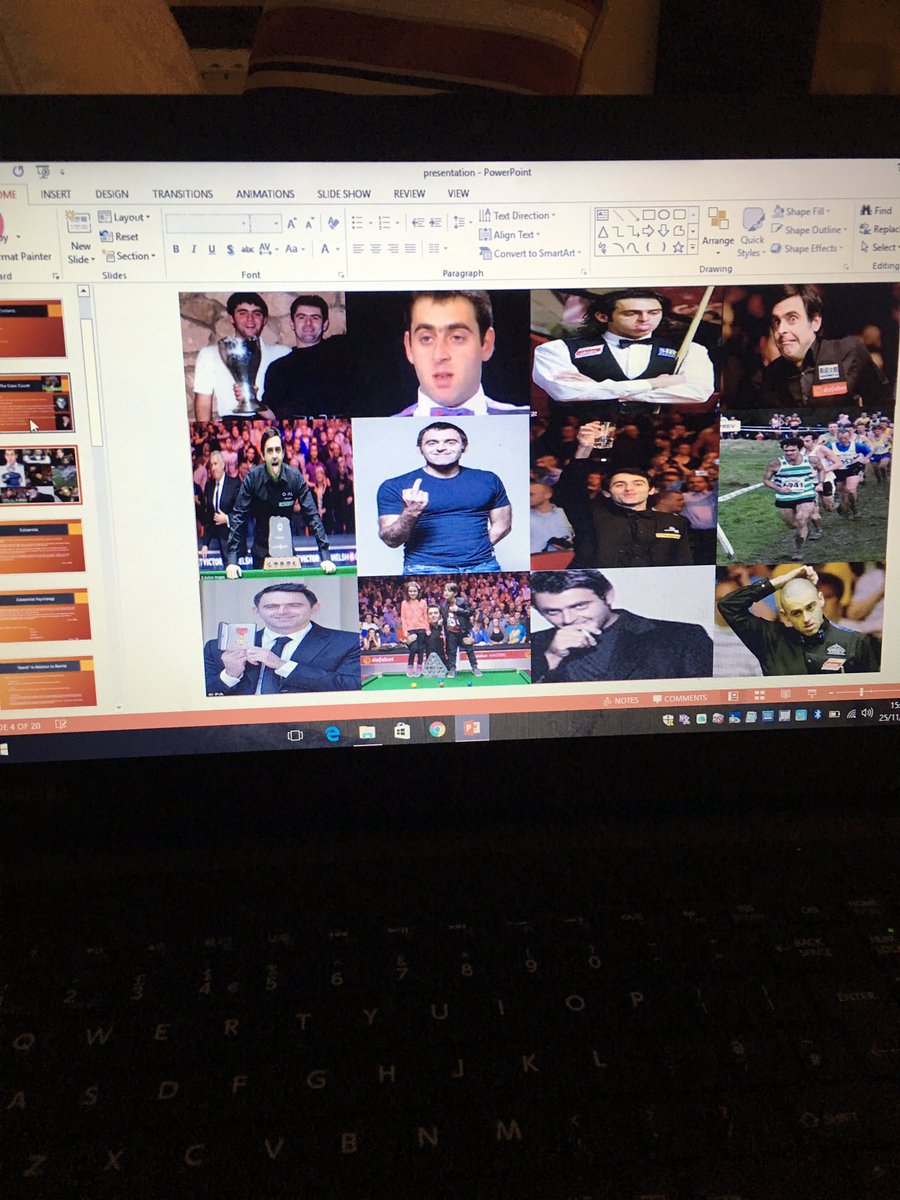Toggle Center paragraph alignment
This screenshot has height=1200, width=900.
376,248
